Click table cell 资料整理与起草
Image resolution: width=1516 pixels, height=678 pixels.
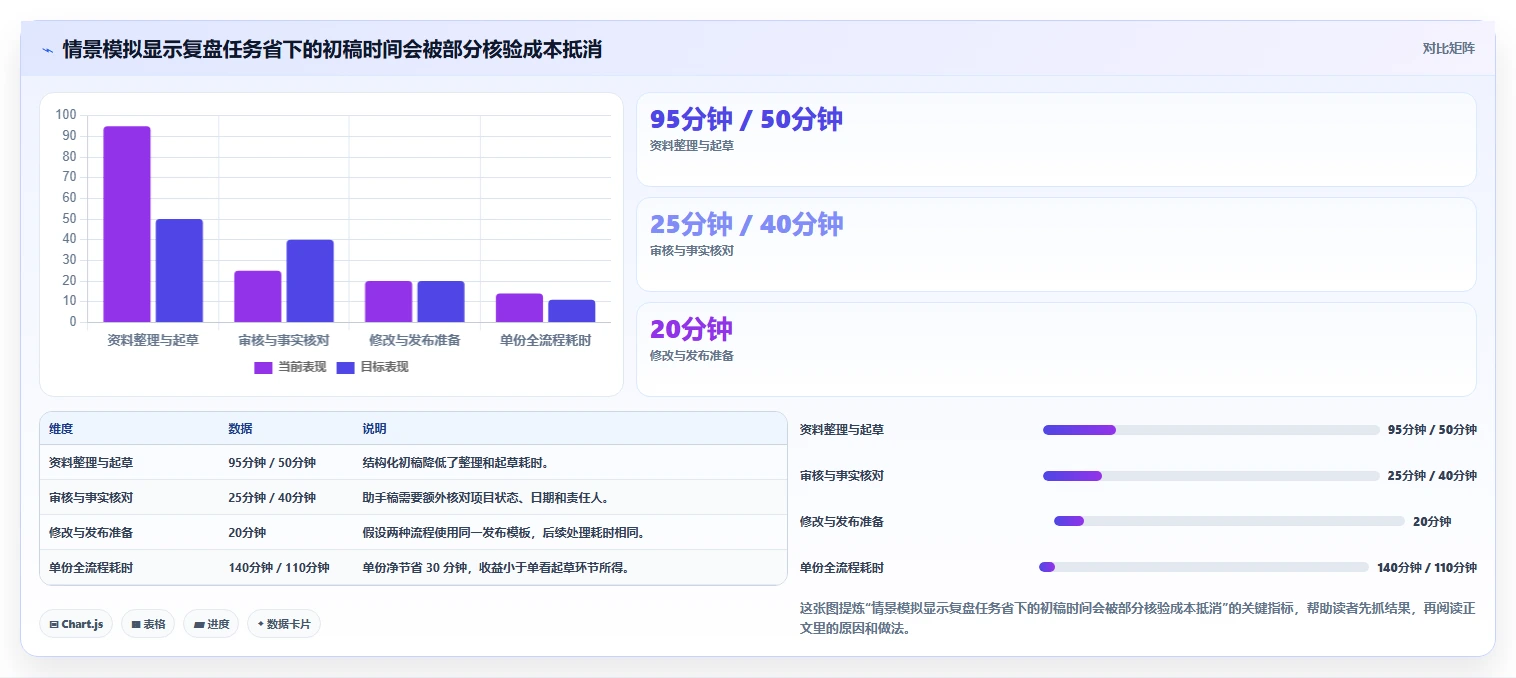tap(91, 463)
